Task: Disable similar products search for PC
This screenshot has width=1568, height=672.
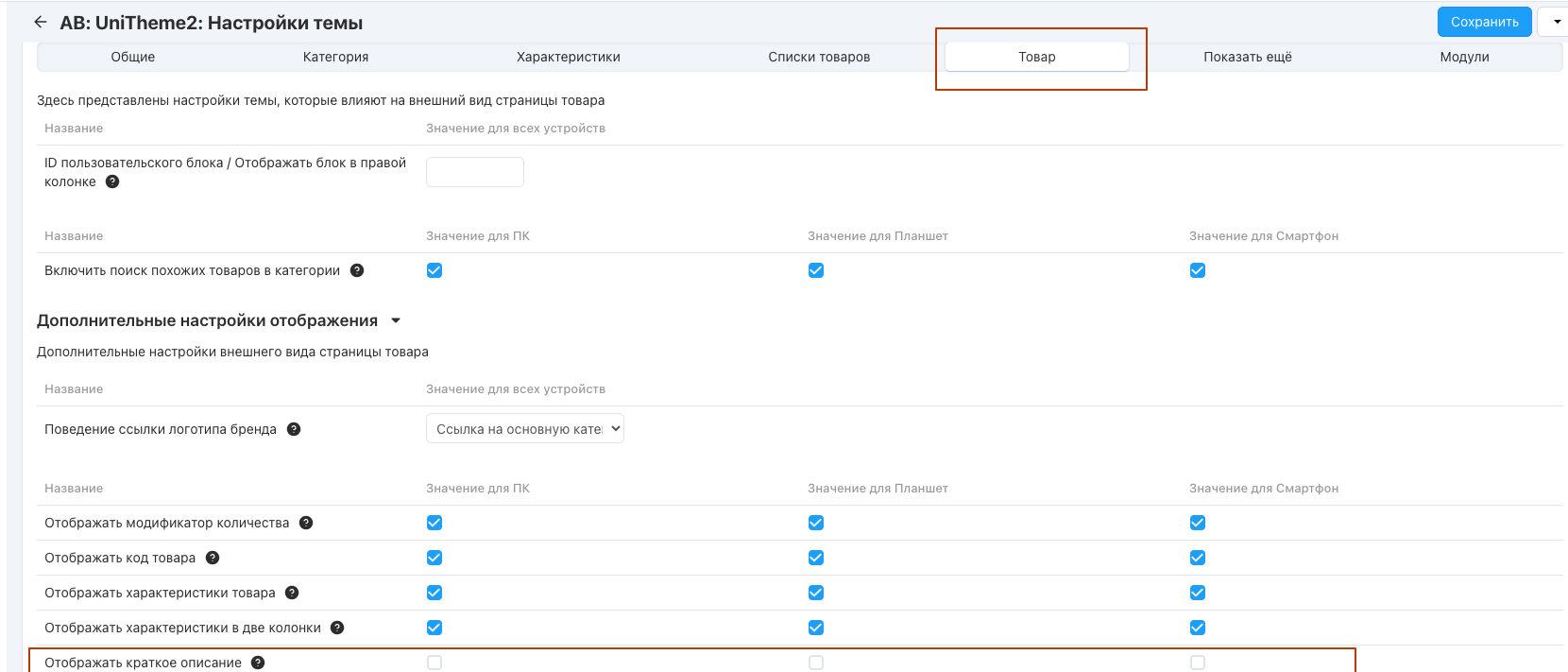Action: [x=435, y=270]
